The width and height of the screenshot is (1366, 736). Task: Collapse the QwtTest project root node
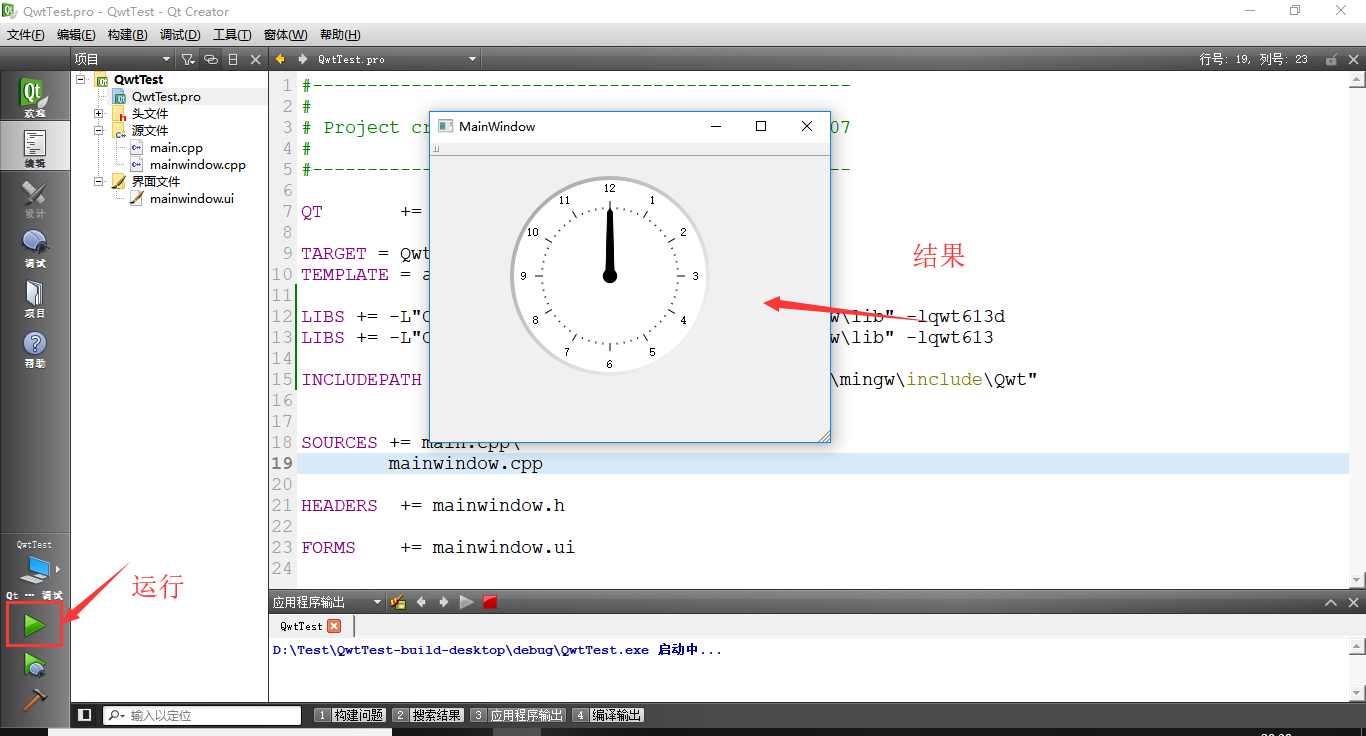(81, 79)
